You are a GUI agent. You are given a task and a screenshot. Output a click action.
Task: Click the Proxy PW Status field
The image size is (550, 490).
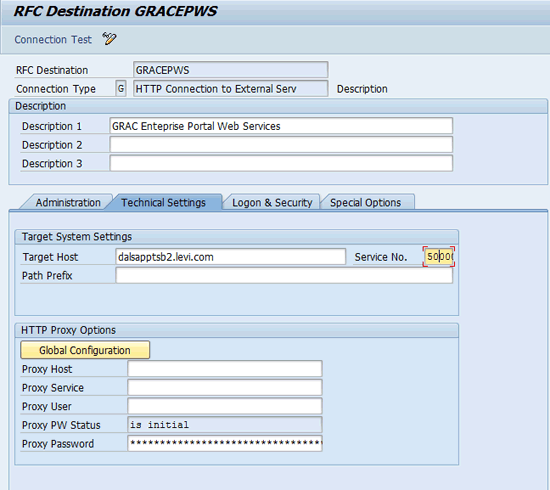[225, 424]
